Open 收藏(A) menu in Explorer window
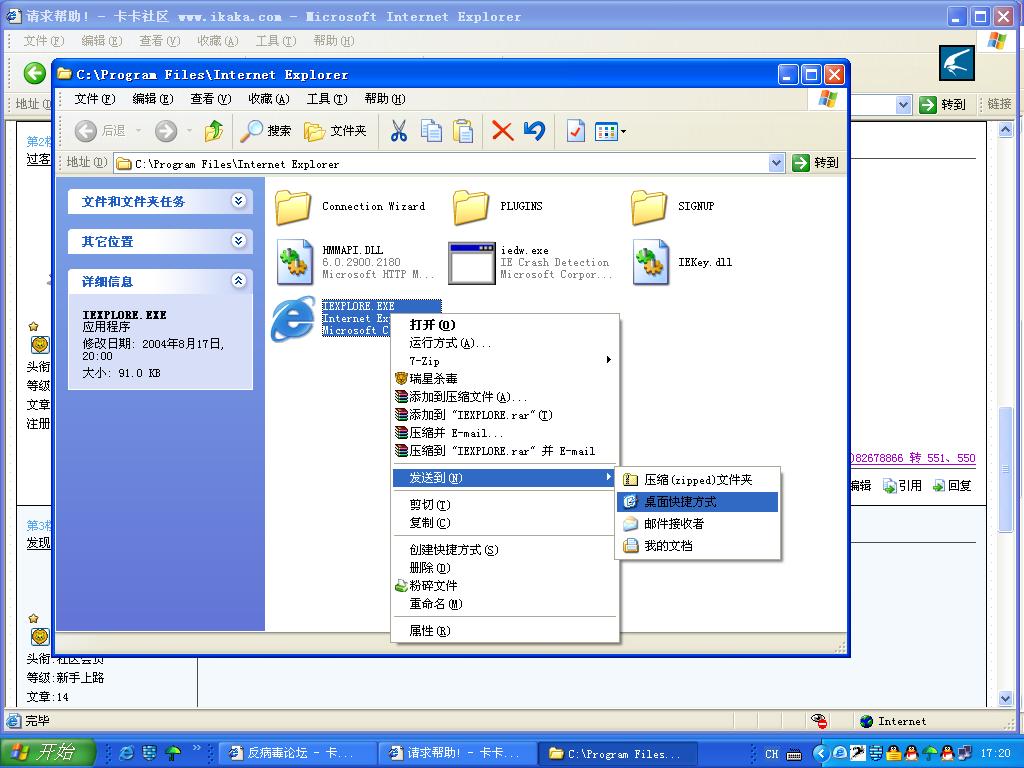This screenshot has width=1024, height=768. tap(269, 99)
